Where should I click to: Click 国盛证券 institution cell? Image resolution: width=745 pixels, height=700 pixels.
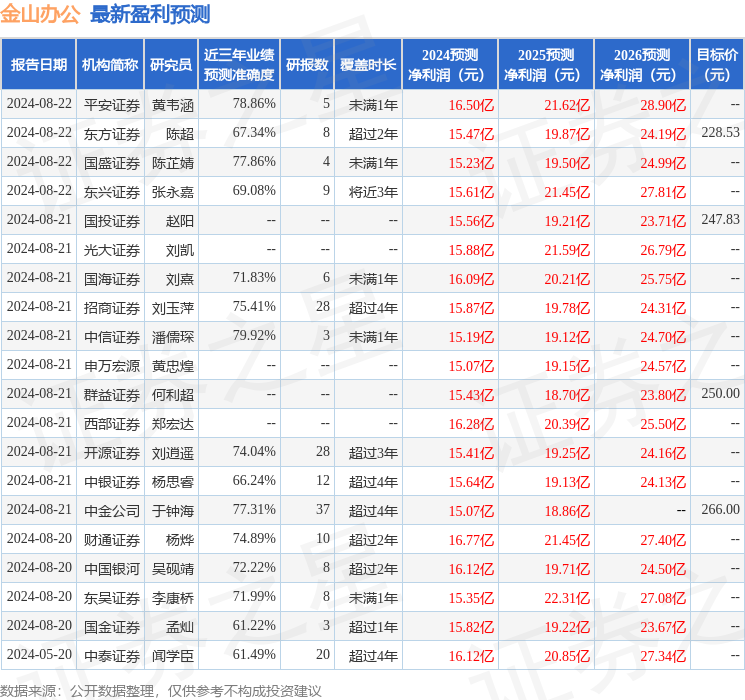coord(112,163)
